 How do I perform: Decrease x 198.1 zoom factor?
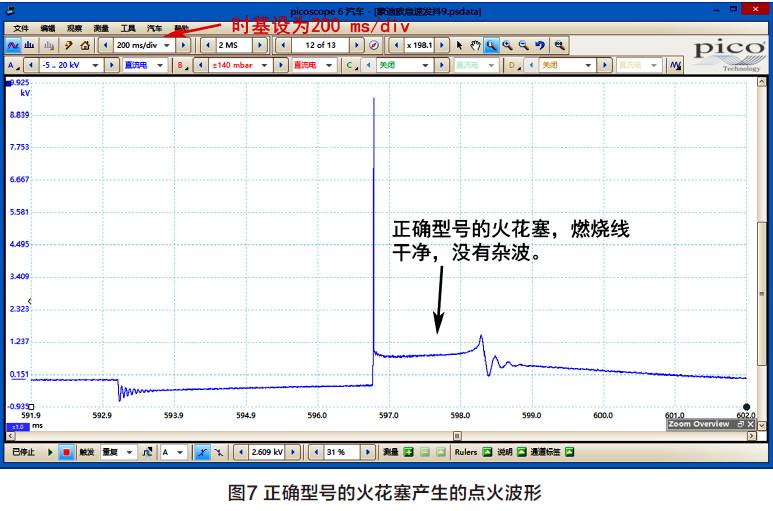[x=397, y=45]
